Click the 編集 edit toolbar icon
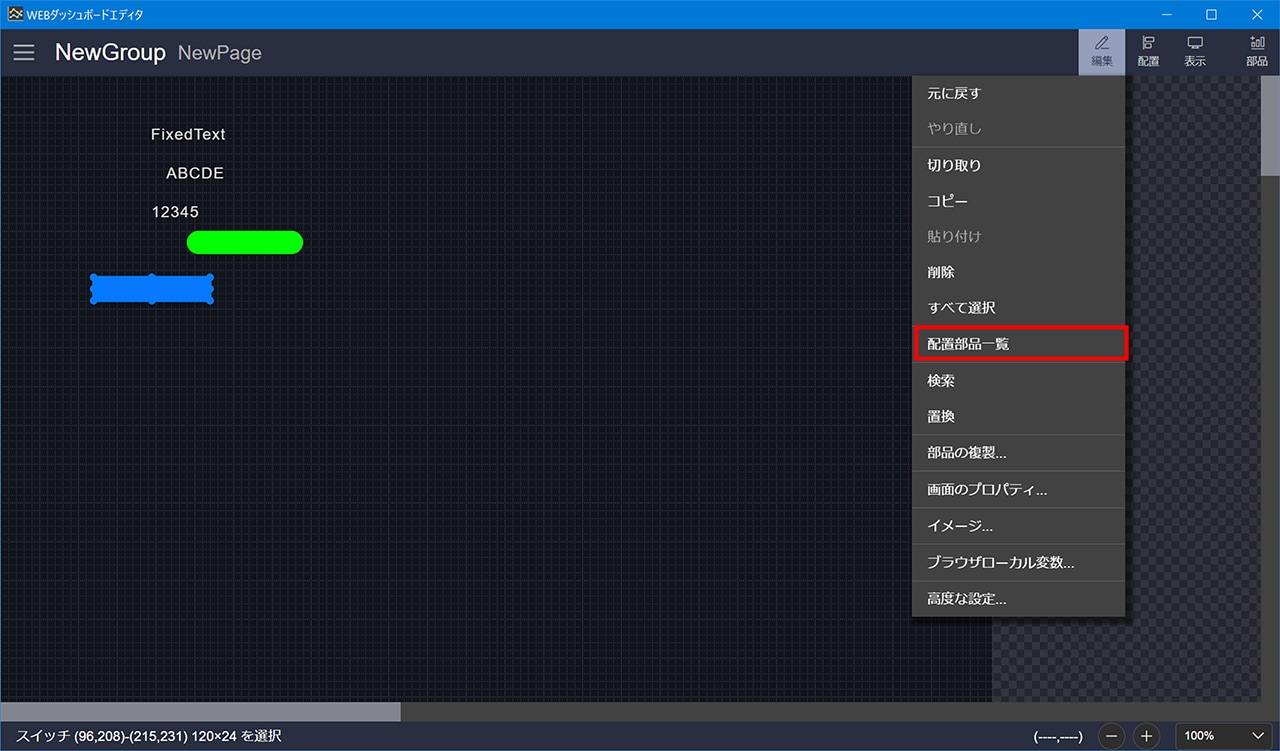Screen dimensions: 1280x751 pyautogui.click(x=1101, y=52)
